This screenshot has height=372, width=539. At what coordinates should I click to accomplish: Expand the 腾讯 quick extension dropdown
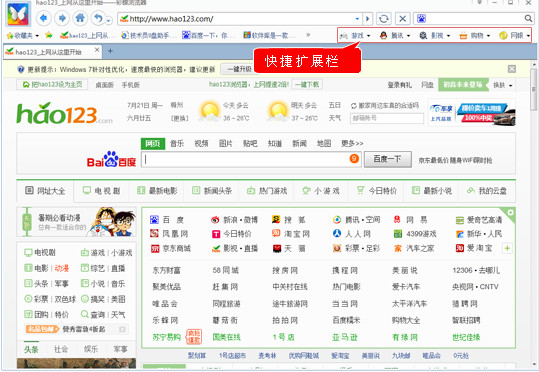coord(408,35)
